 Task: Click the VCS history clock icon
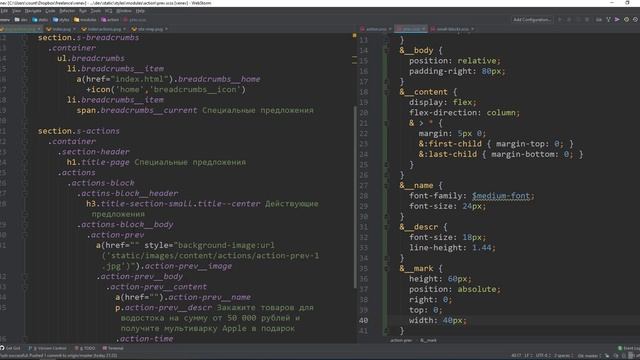(x=627, y=20)
